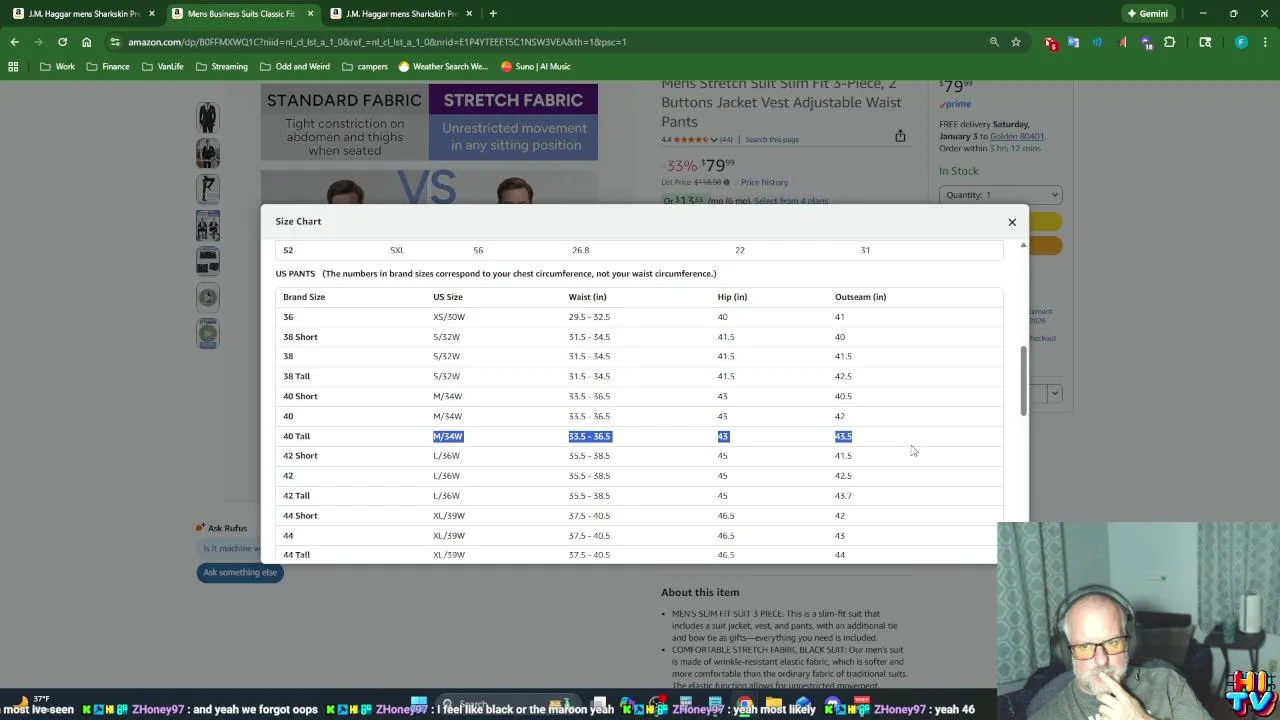Open the Quantity dropdown
Screen dimensions: 1280x720
pyautogui.click(x=1000, y=195)
